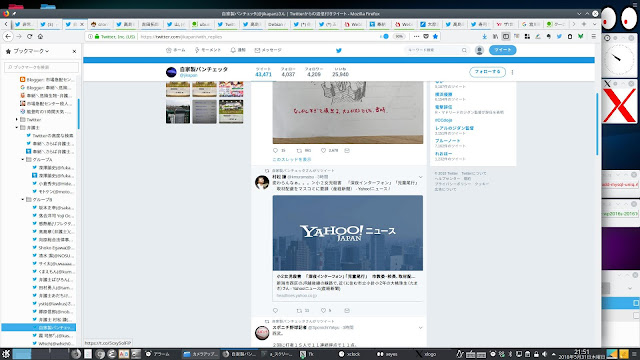Collapse the グループA bookmark folder
This screenshot has height=360, width=640.
[x=23, y=160]
